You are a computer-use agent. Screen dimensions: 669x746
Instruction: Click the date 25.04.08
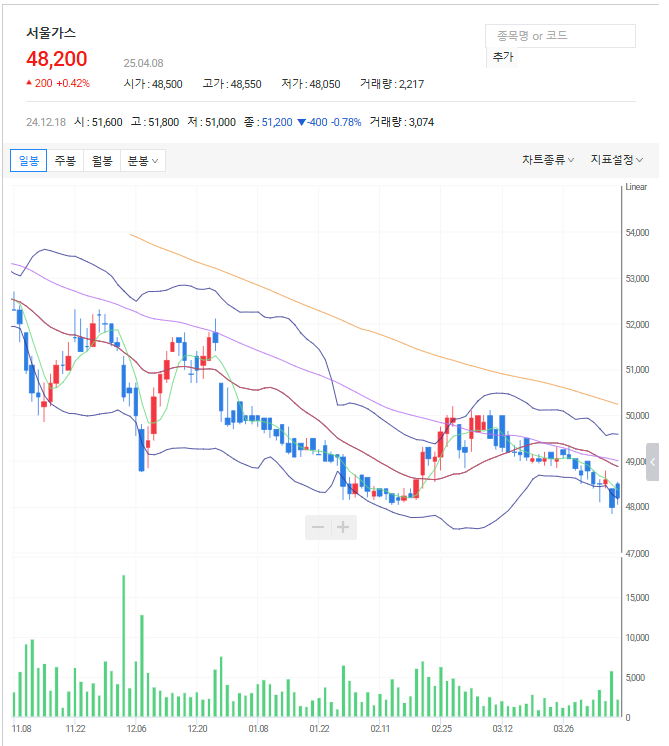[x=143, y=63]
